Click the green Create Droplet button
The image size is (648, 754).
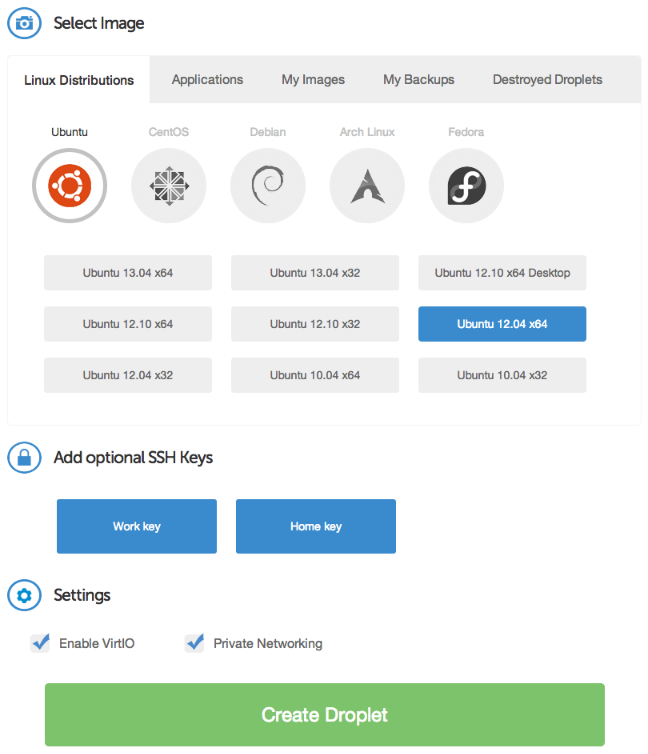(x=325, y=715)
